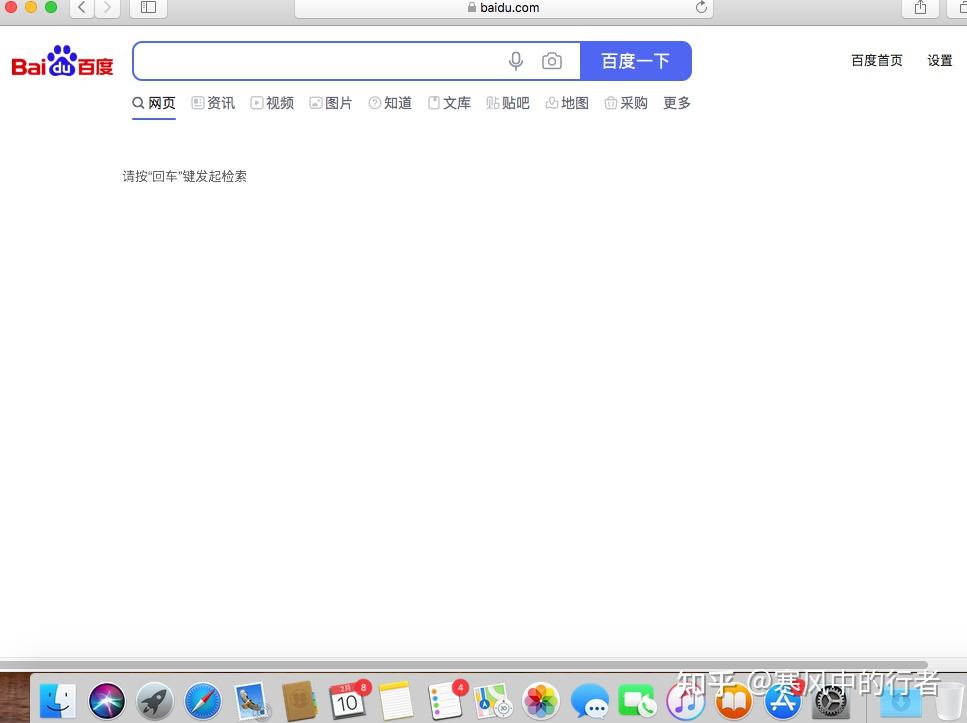967x723 pixels.
Task: Open the Trash in the Dock
Action: pos(948,701)
